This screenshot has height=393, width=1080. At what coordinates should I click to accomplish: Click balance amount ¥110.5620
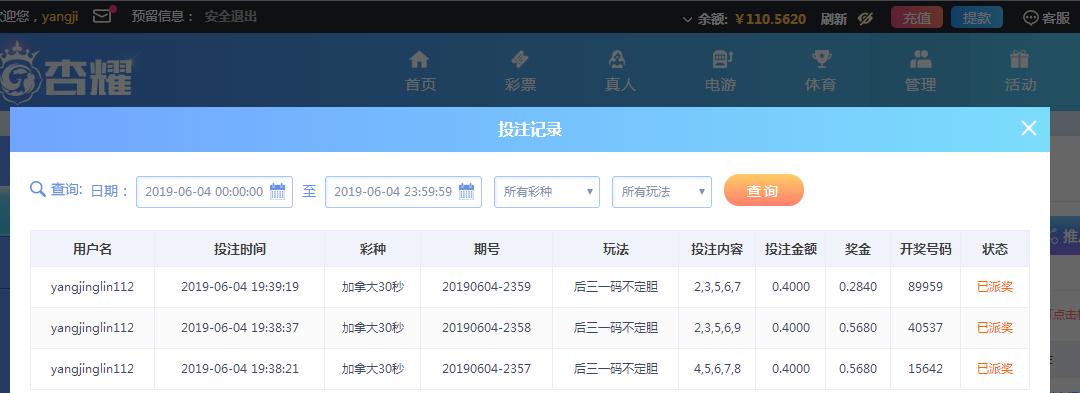[770, 19]
